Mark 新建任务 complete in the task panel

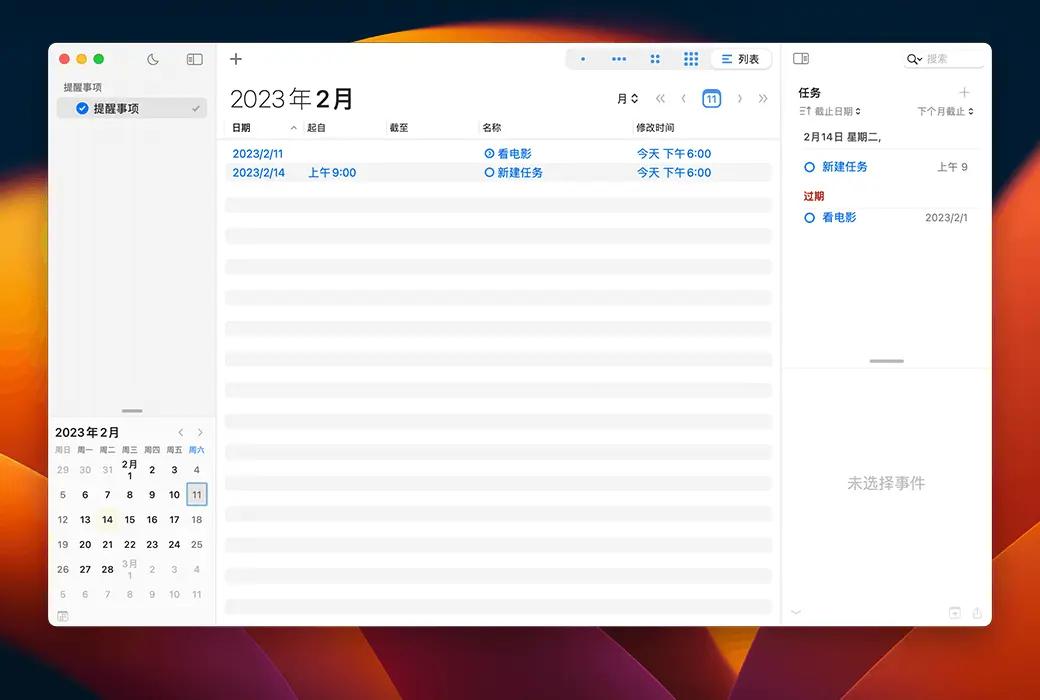809,167
